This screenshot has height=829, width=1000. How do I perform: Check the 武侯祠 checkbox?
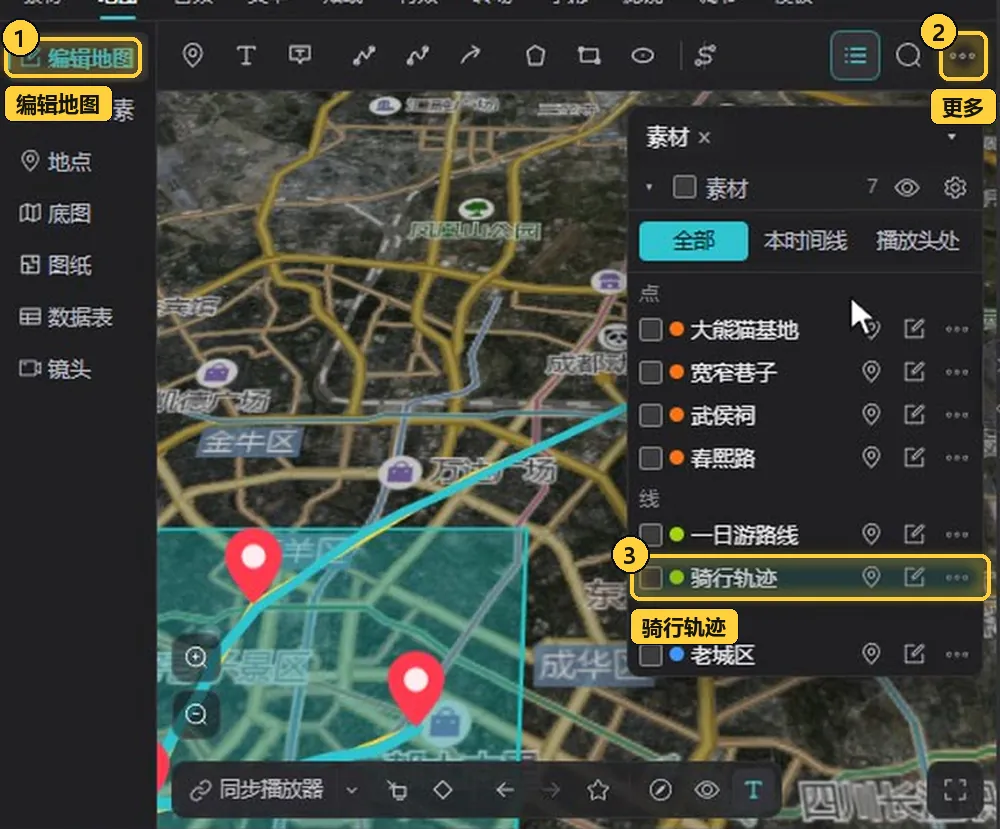coord(651,414)
